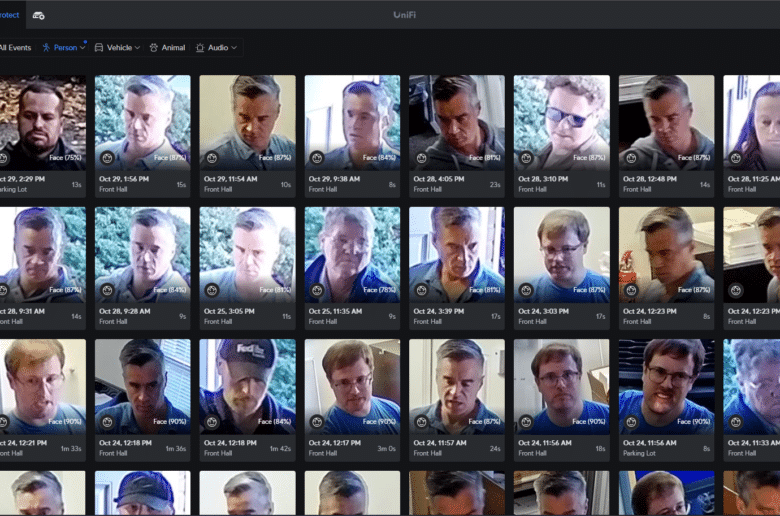
Task: Click the 'Oct 24, 11:57 AM' timestamp
Action: coord(440,443)
